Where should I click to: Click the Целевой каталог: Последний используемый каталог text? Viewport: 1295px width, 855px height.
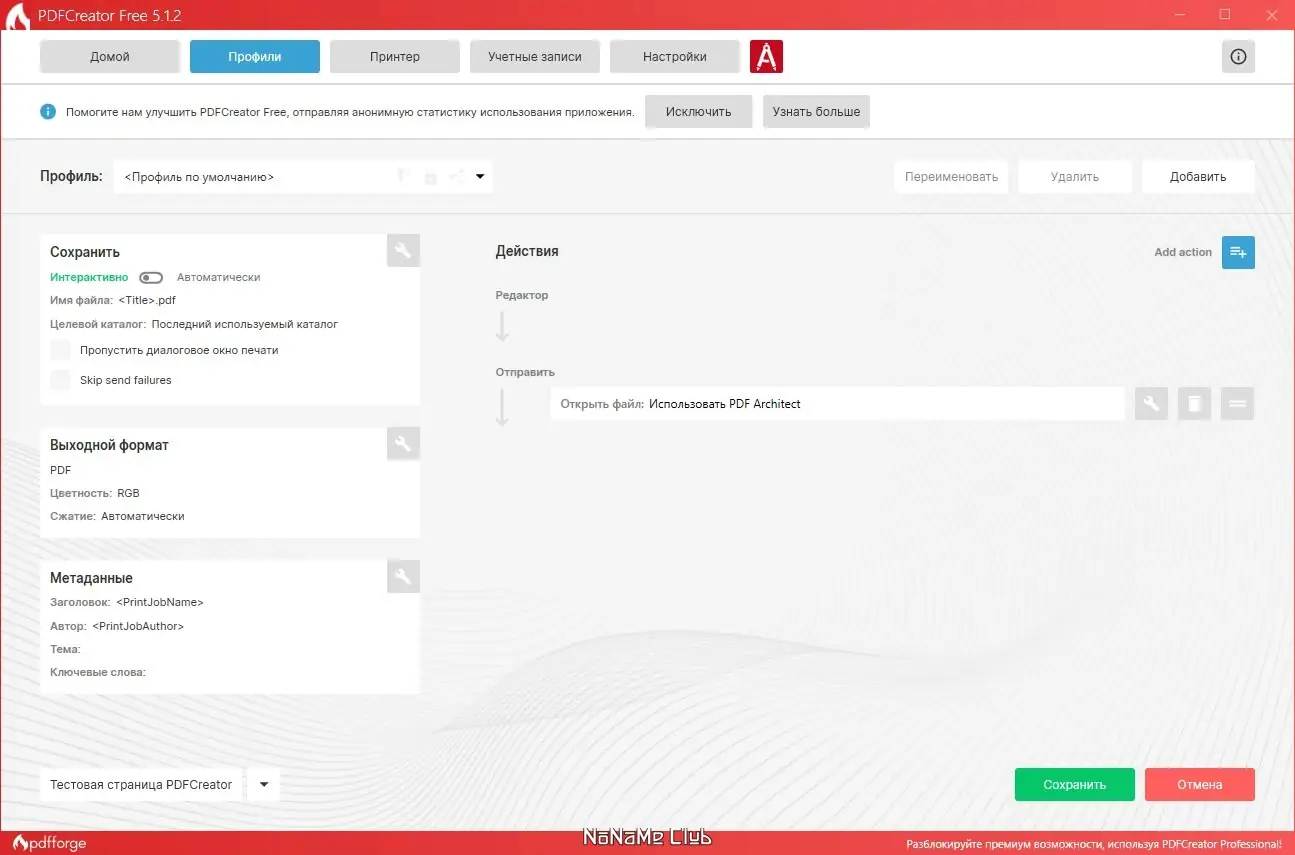[194, 324]
